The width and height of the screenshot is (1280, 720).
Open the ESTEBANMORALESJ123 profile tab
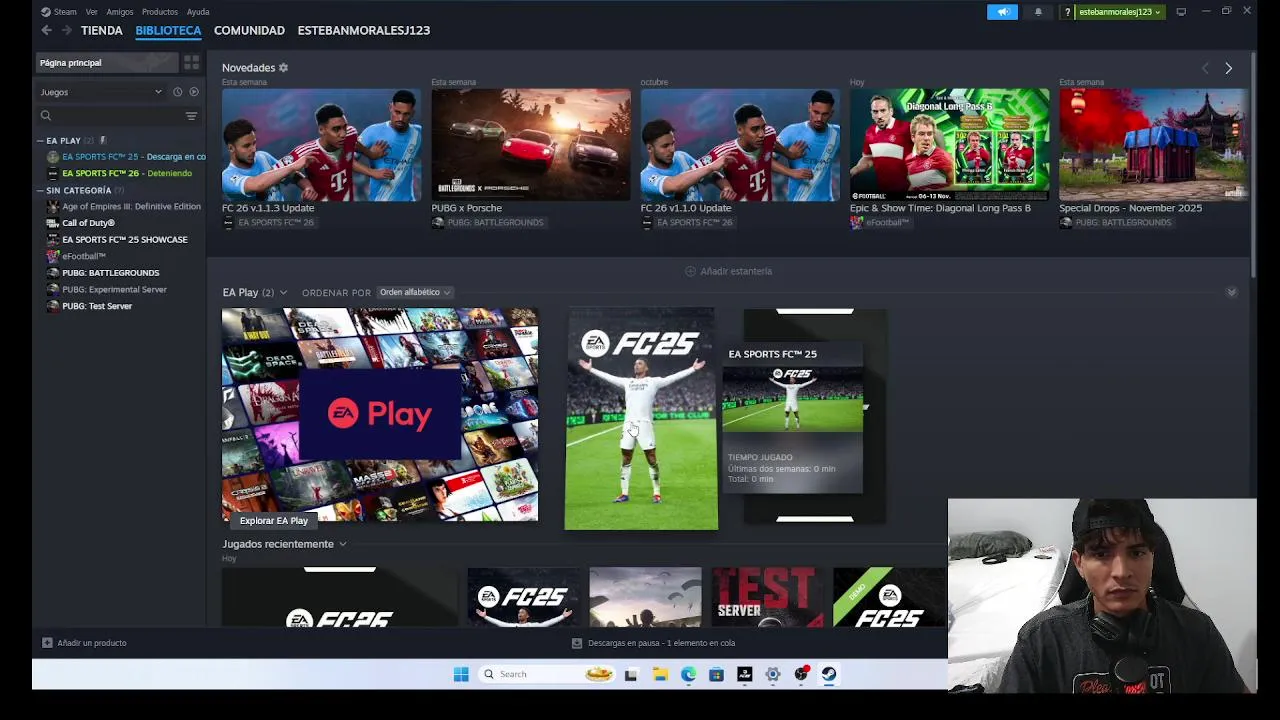(x=364, y=31)
